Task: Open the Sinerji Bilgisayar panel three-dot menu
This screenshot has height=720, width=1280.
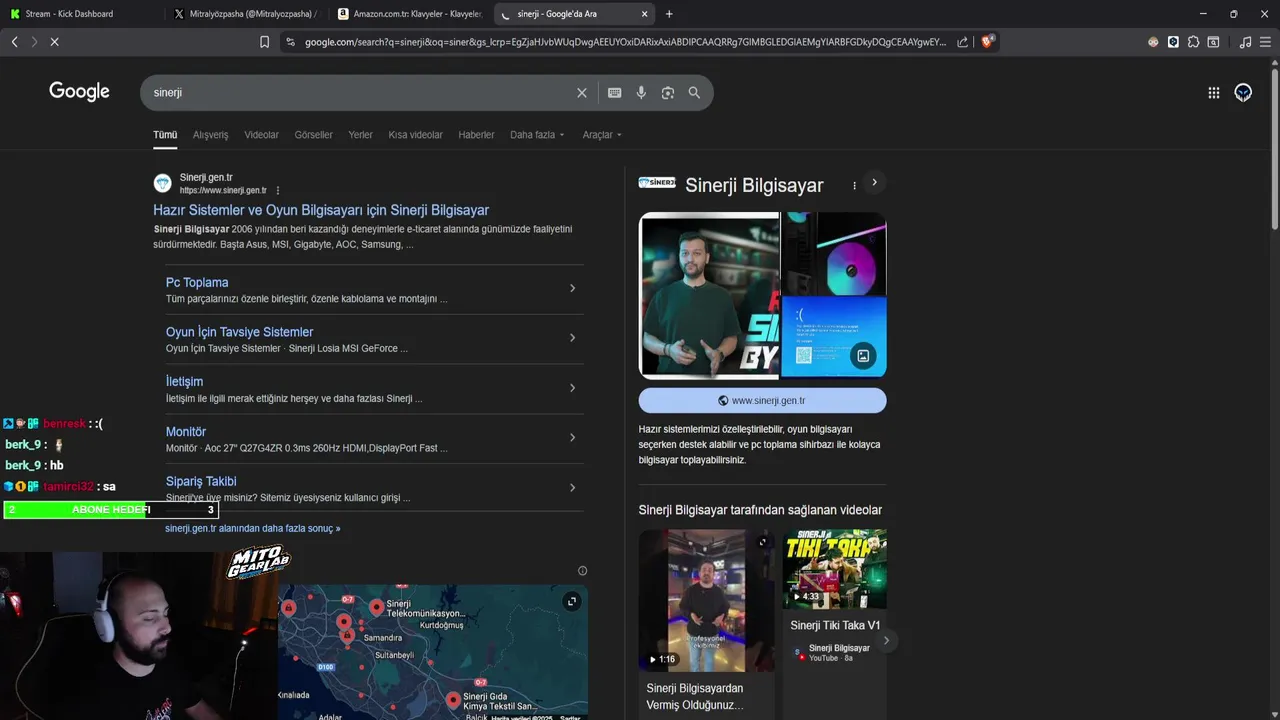Action: point(854,185)
